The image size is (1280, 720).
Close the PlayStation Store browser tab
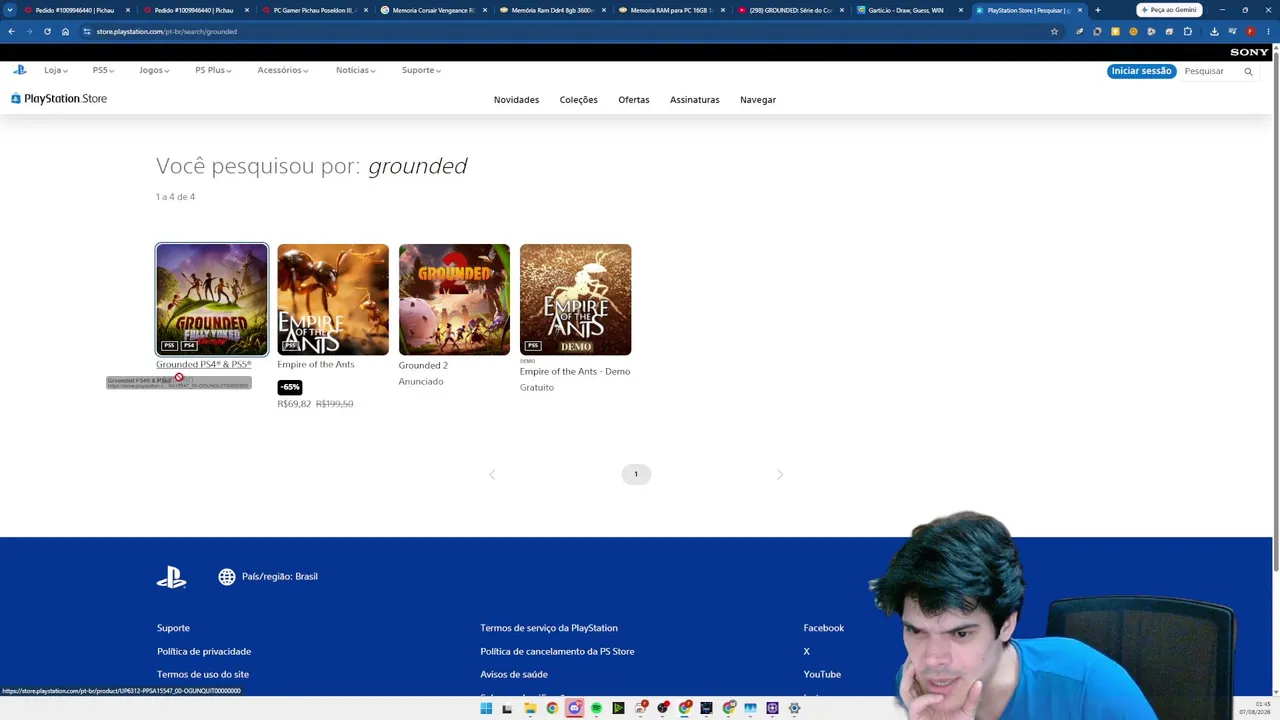point(1080,10)
